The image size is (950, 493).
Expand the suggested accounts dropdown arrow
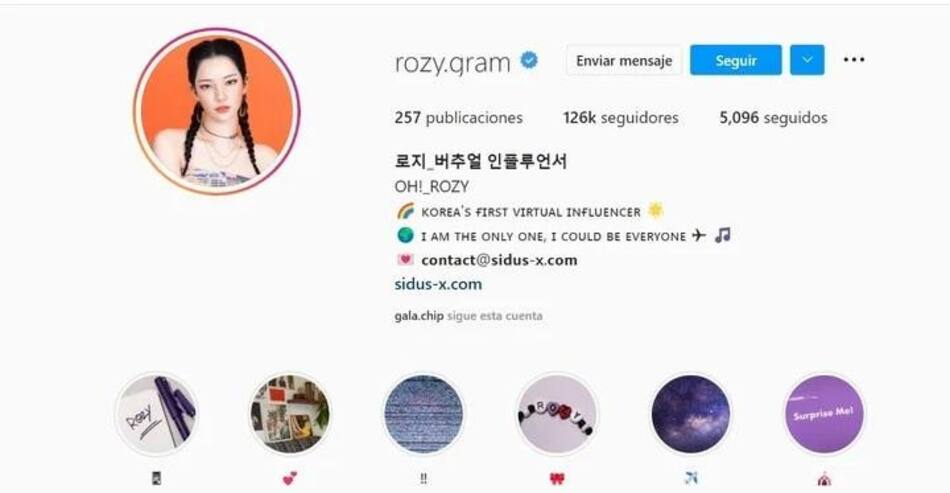(x=807, y=60)
